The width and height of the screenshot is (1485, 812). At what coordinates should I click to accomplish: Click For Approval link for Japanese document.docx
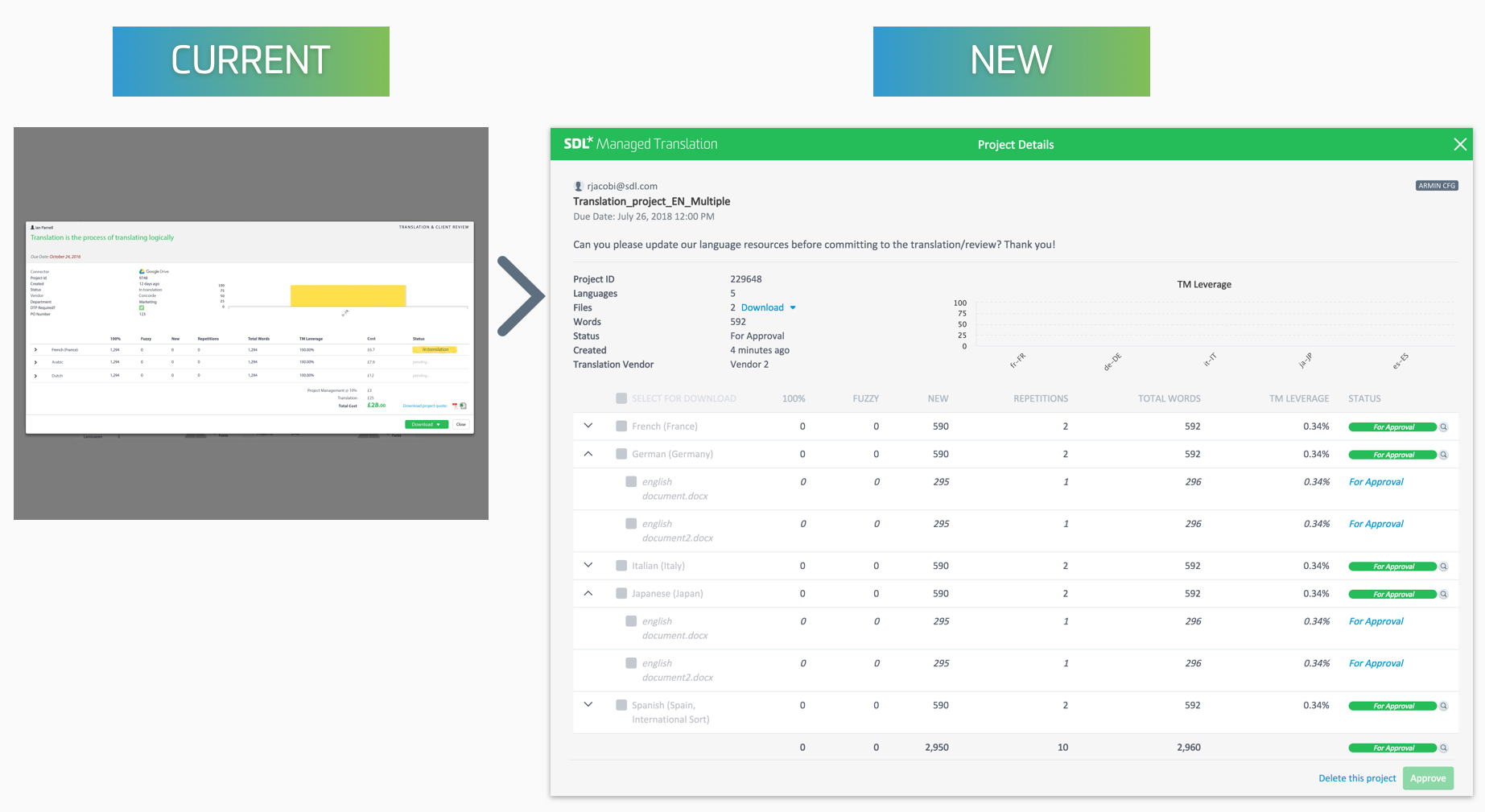(x=1376, y=621)
